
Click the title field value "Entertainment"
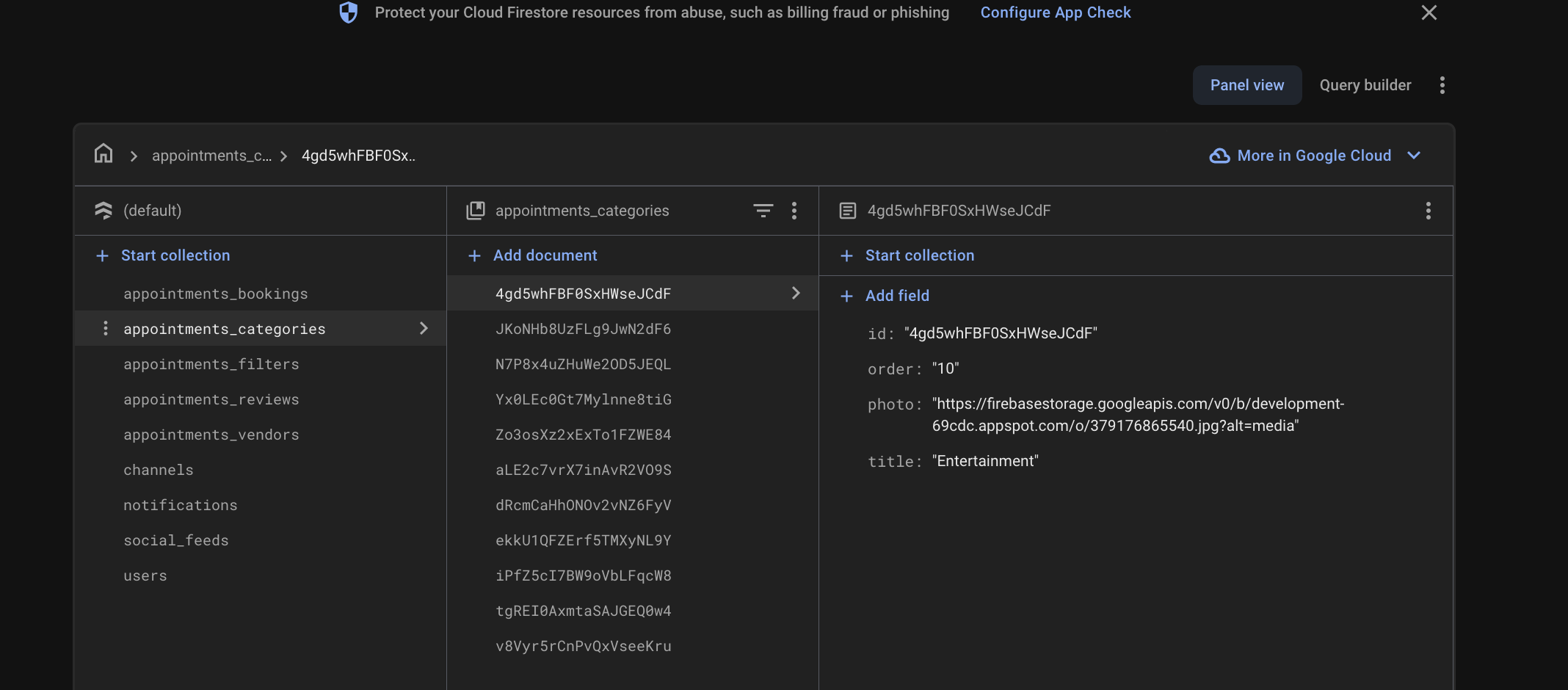pyautogui.click(x=985, y=461)
